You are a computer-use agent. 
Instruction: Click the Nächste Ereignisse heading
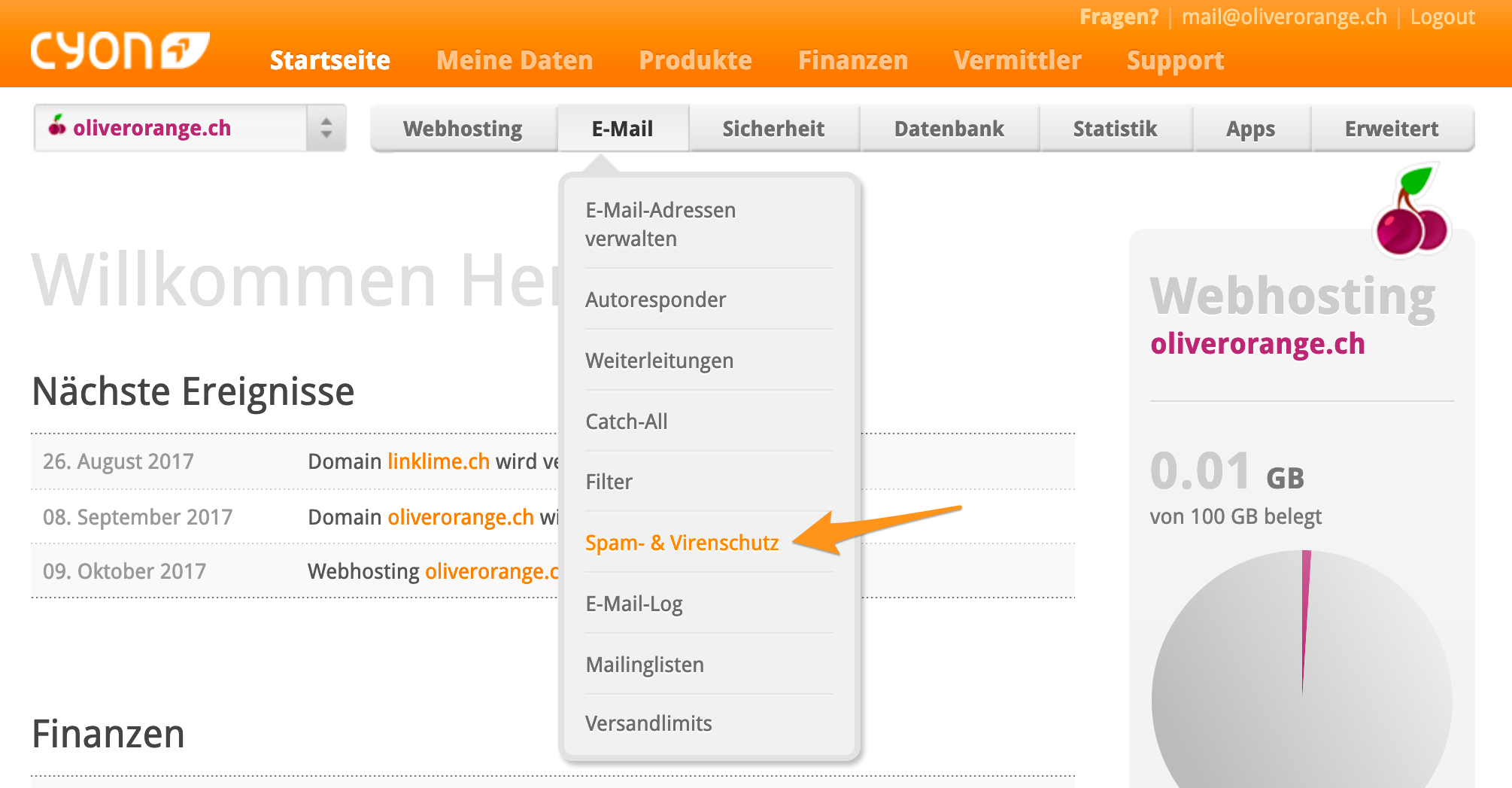click(193, 391)
